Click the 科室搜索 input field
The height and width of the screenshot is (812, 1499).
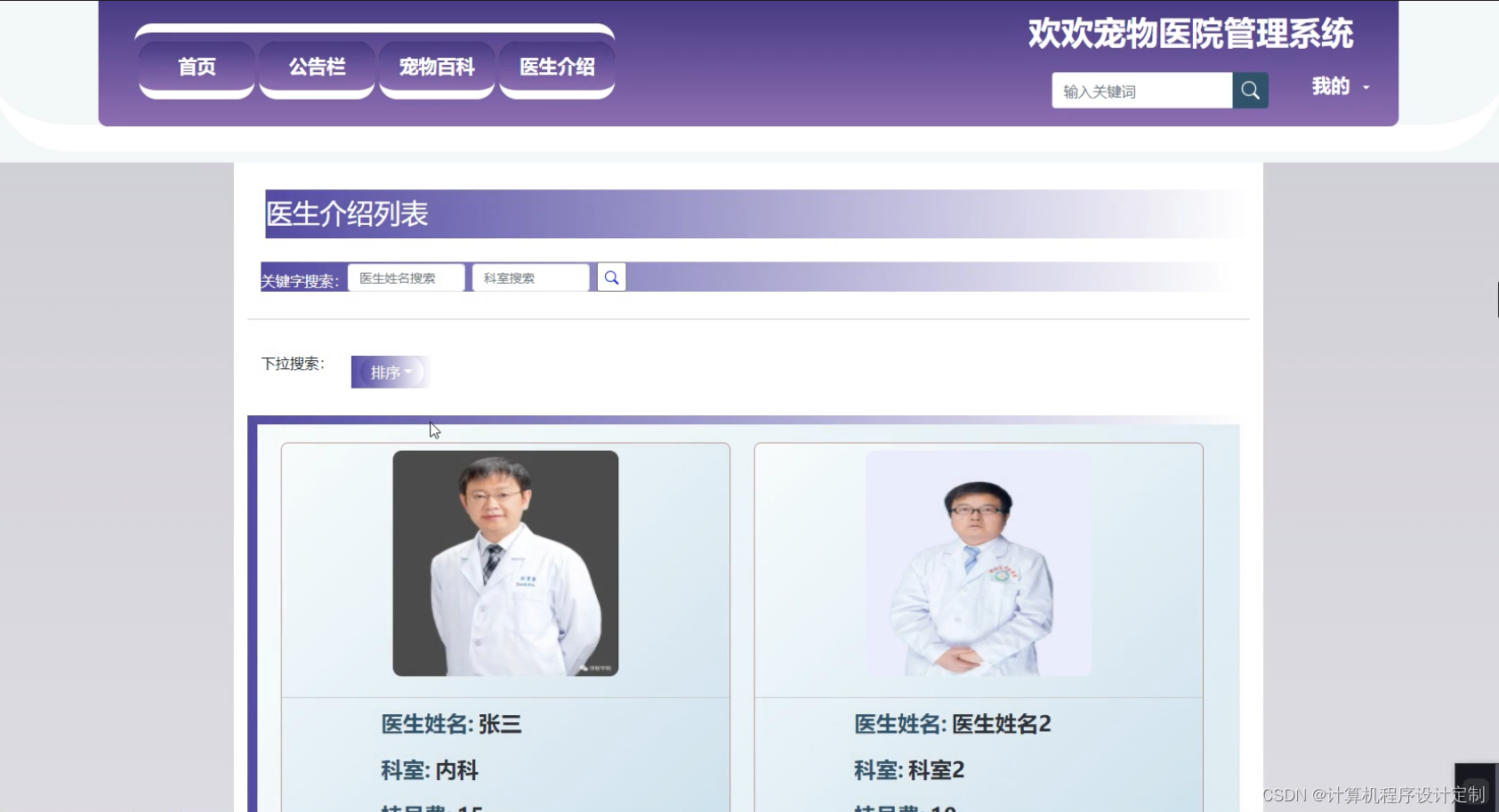click(x=531, y=277)
